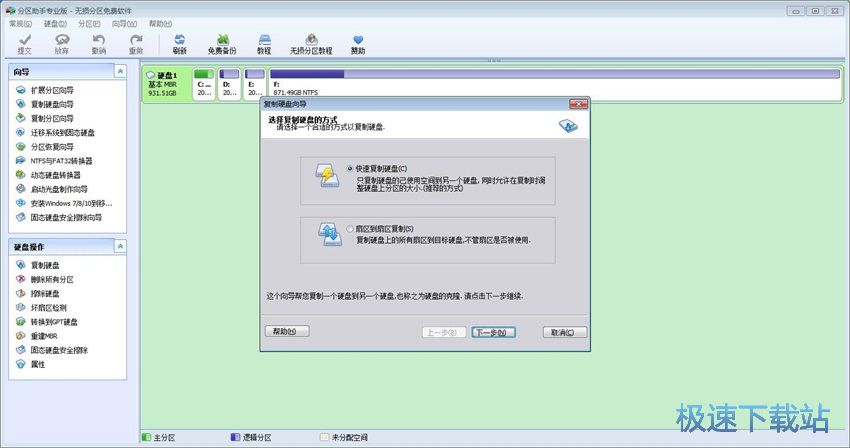
Task: Open the 分区(P) menu
Action: (x=89, y=23)
